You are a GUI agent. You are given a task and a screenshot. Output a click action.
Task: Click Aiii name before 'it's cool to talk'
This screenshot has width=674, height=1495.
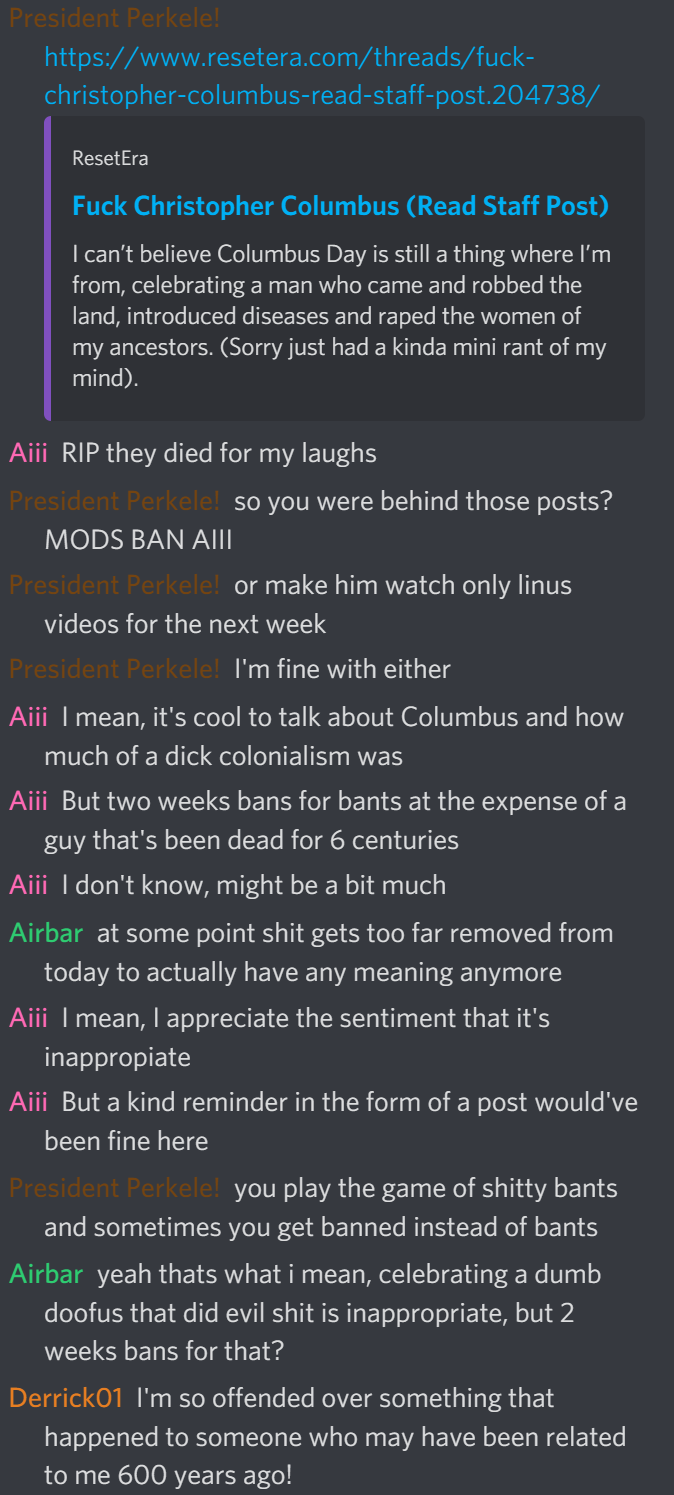point(28,717)
